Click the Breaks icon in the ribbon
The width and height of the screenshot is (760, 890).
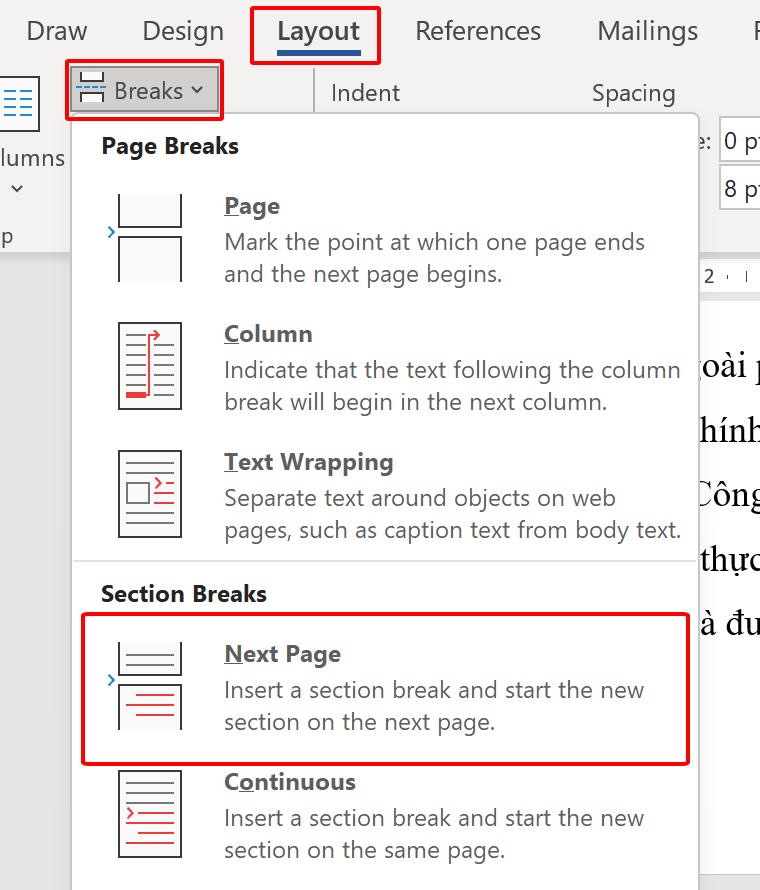(x=92, y=91)
